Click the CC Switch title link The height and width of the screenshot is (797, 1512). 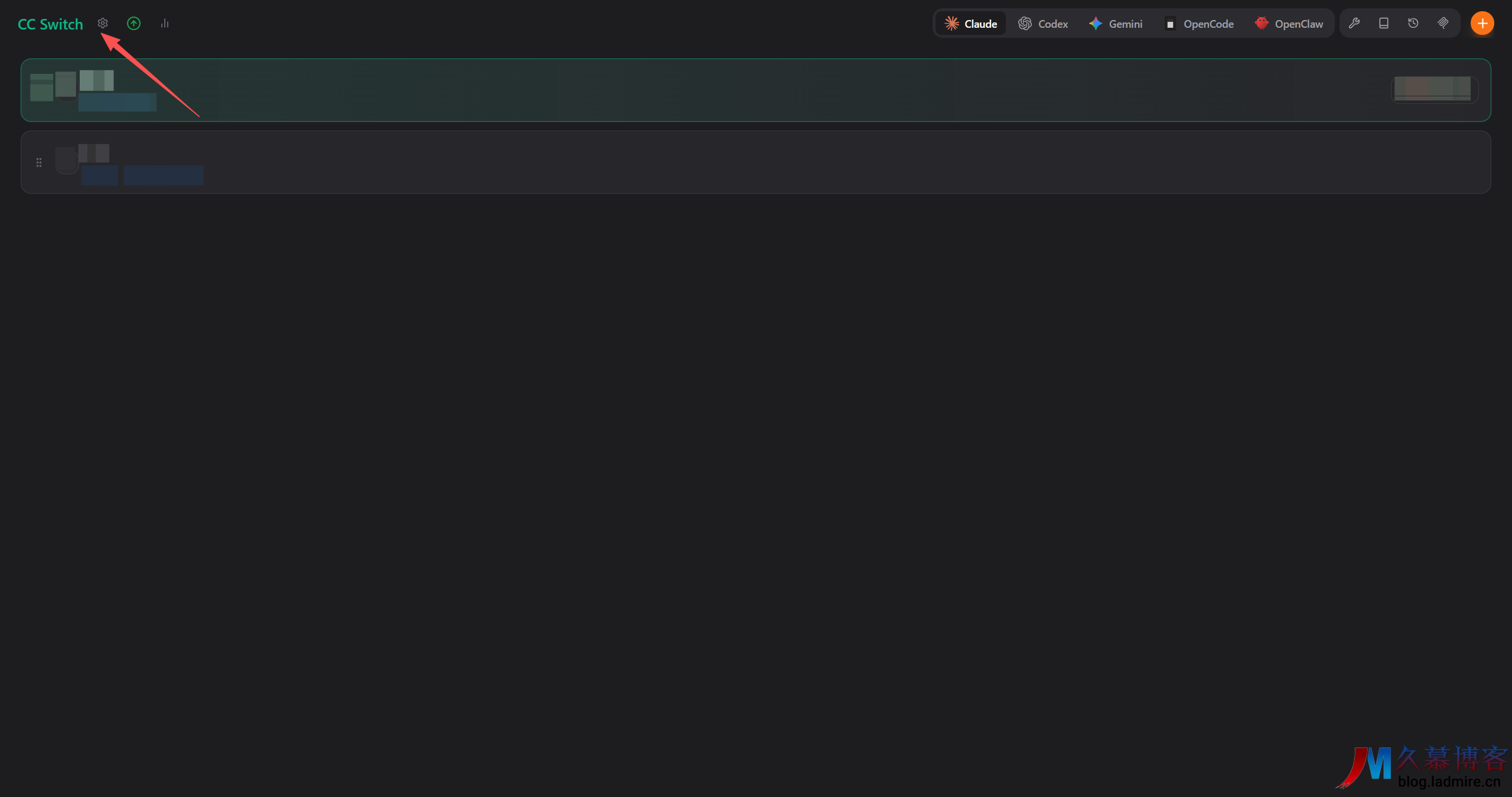tap(50, 24)
